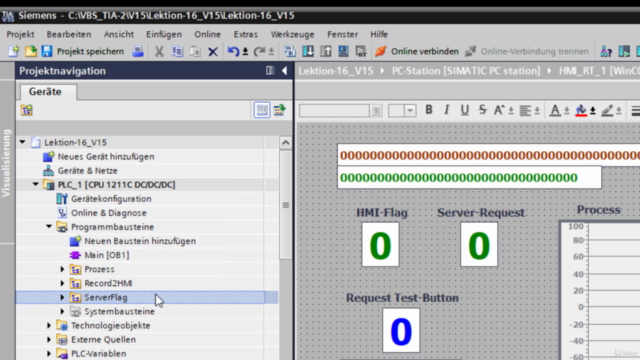Screen dimensions: 640x360
Task: Select Main [OB1] block
Action: (107, 255)
